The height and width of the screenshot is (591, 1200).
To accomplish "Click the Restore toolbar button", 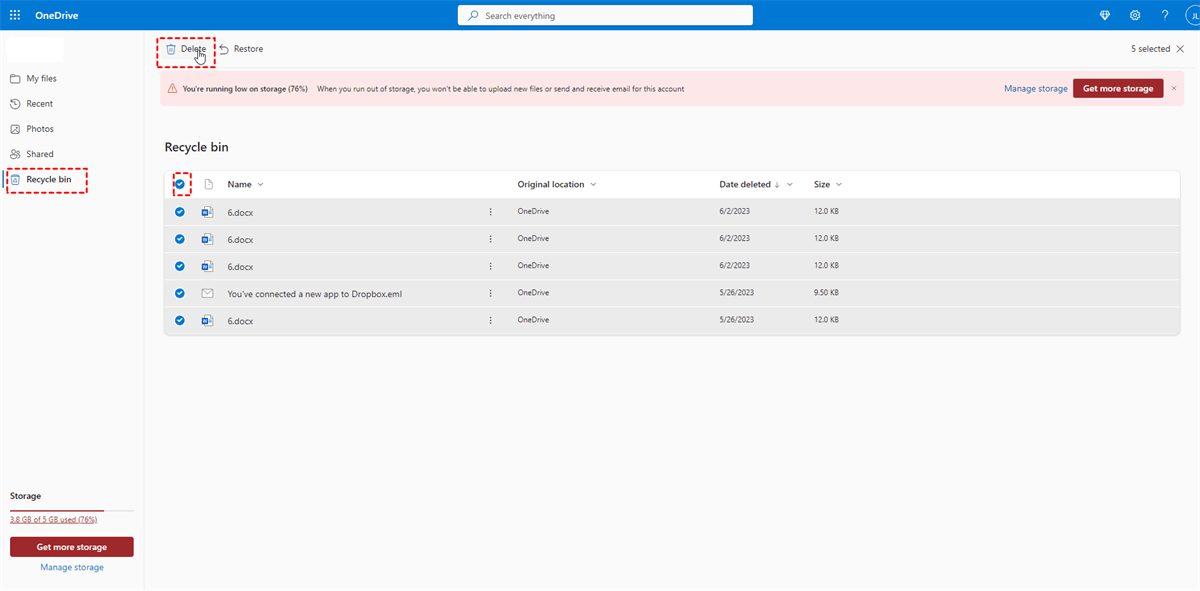I will click(241, 49).
